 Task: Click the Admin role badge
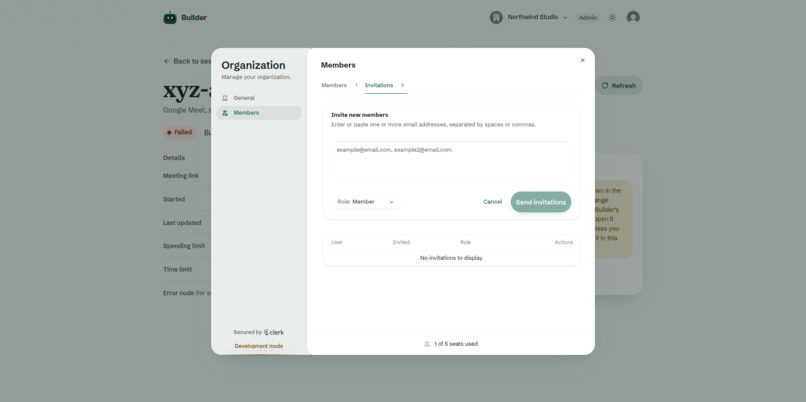pos(588,17)
